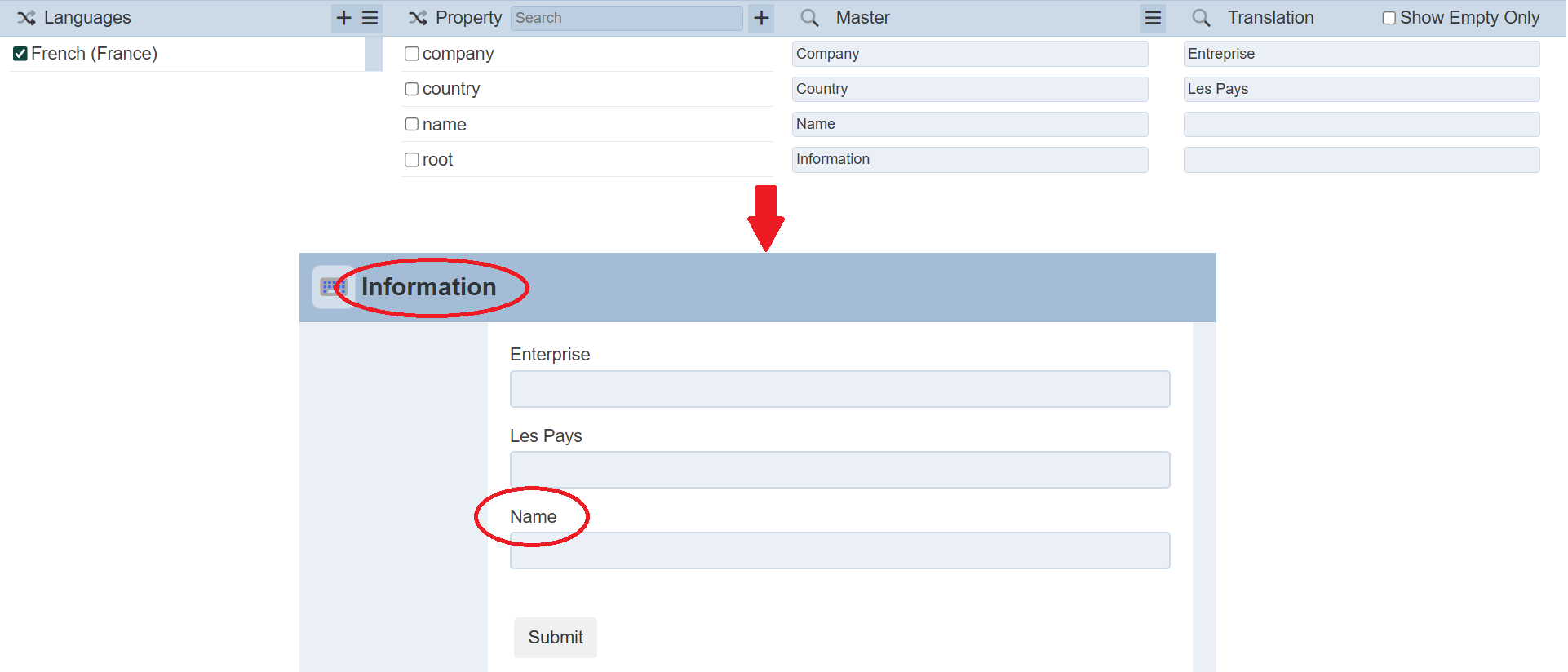Click the Property search field

tap(626, 18)
